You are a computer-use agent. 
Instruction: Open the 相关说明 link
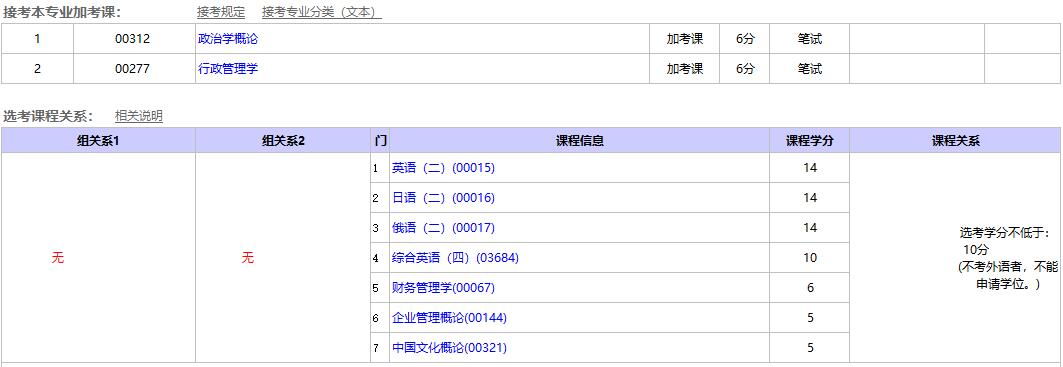[139, 116]
